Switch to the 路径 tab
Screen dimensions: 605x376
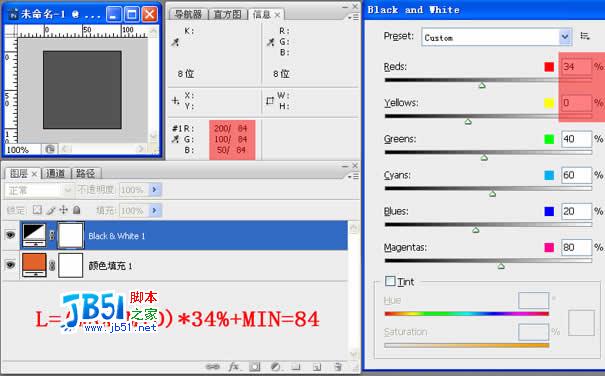pyautogui.click(x=86, y=173)
